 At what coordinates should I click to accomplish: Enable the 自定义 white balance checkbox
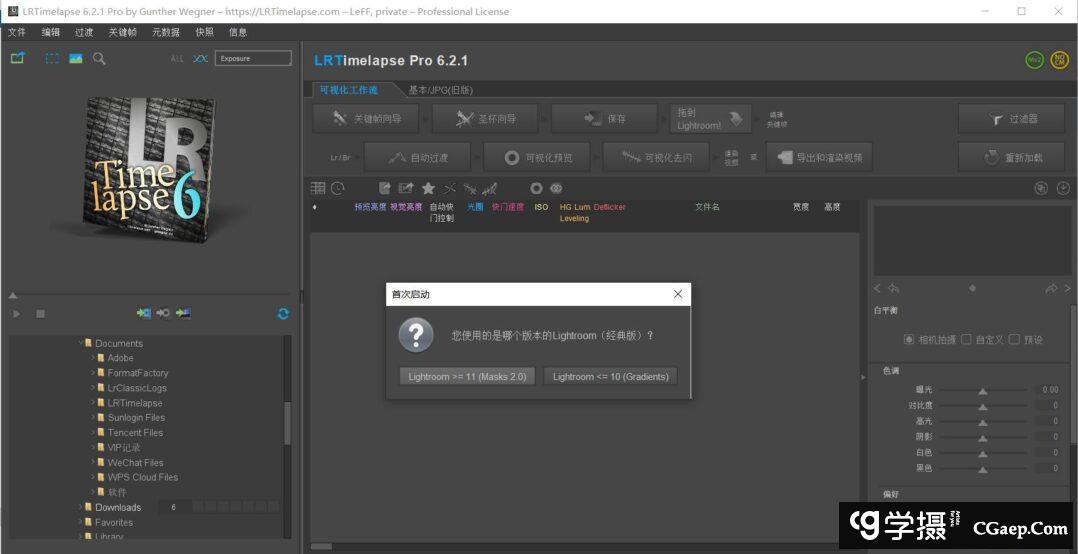(x=966, y=339)
